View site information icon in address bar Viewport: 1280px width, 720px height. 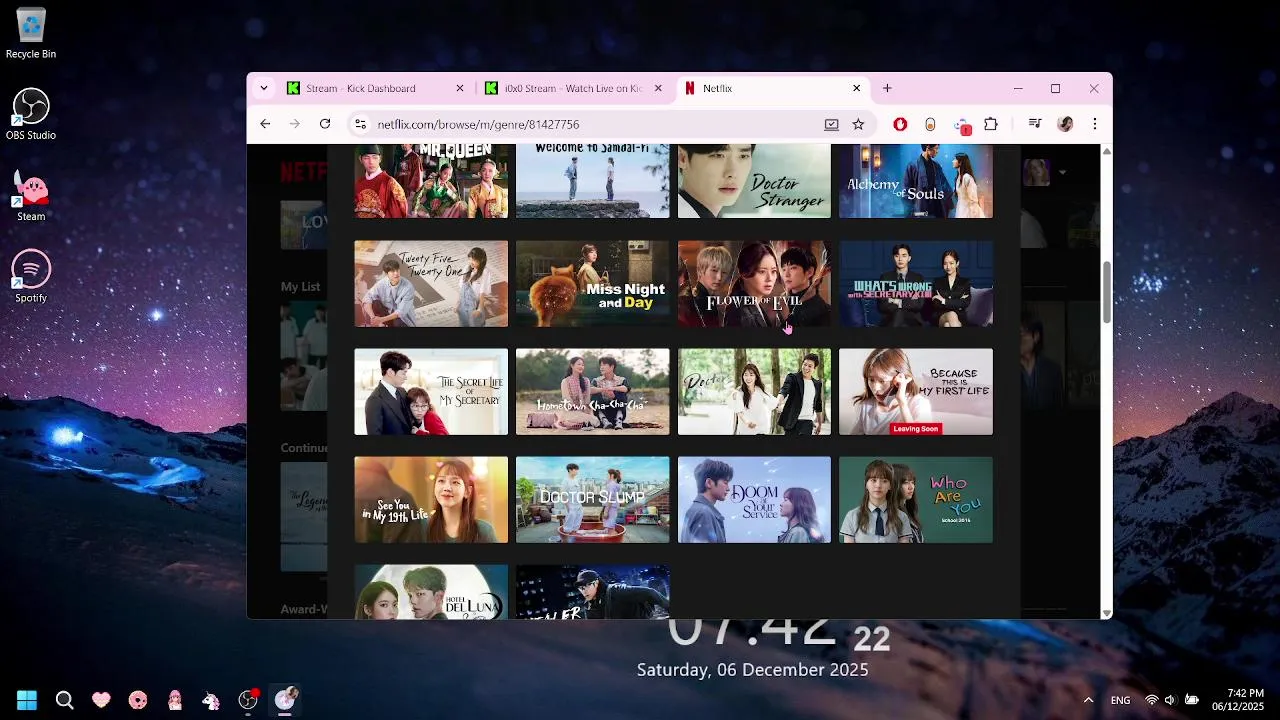[x=360, y=124]
